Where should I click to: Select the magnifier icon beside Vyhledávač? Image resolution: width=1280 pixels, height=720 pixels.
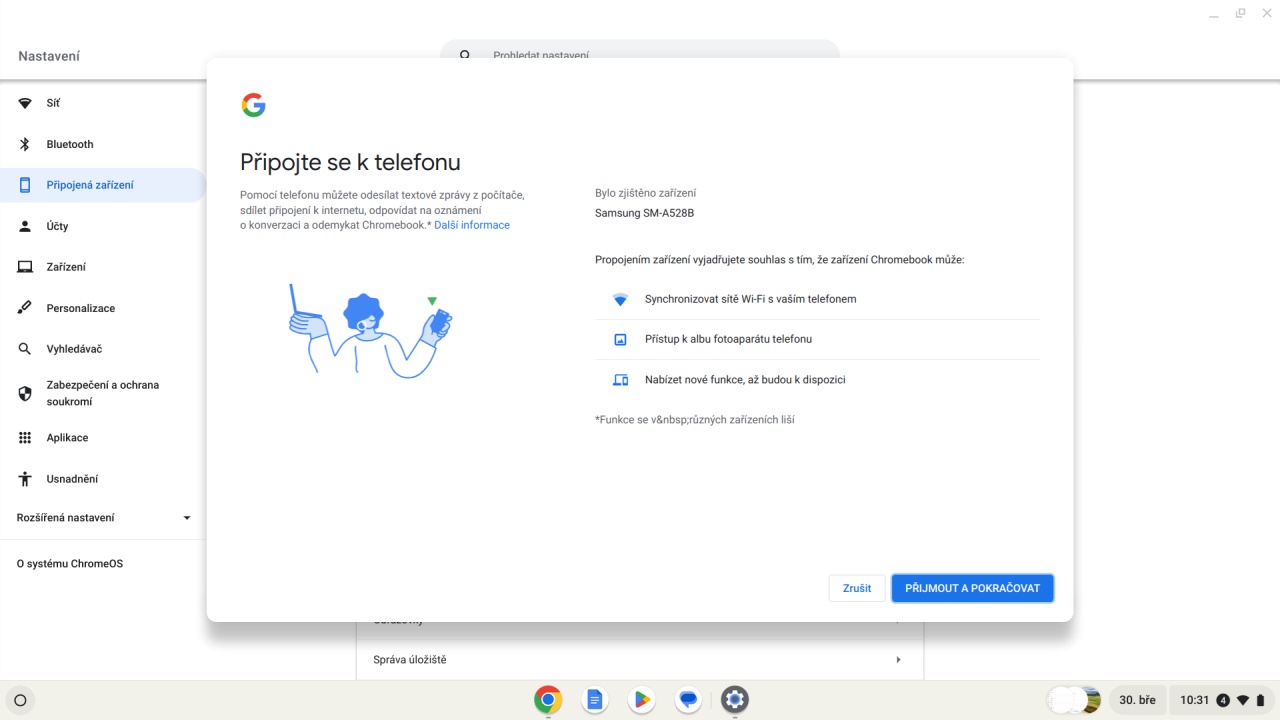pyautogui.click(x=25, y=349)
